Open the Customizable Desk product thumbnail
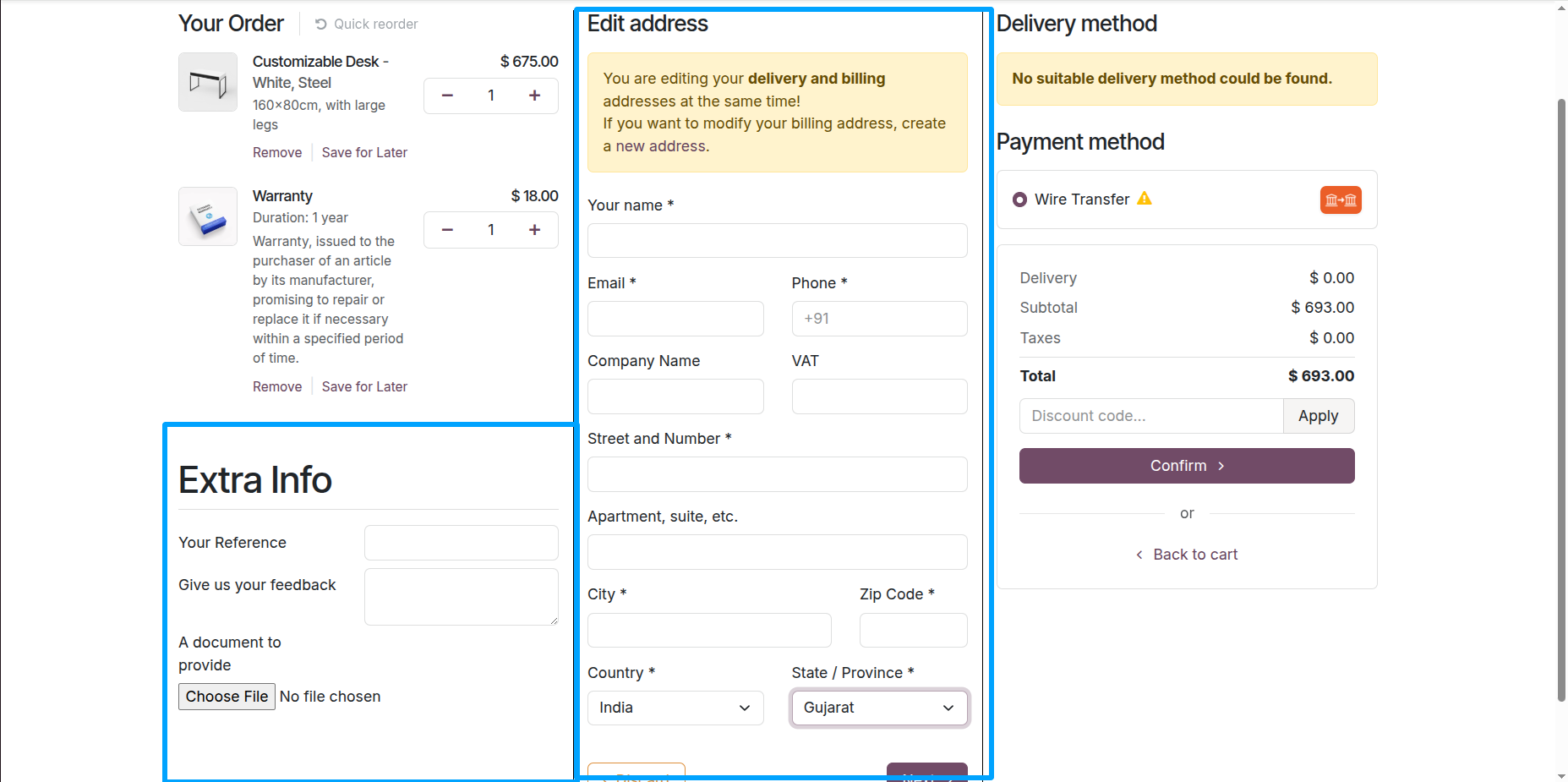Viewport: 1568px width, 782px height. [208, 82]
